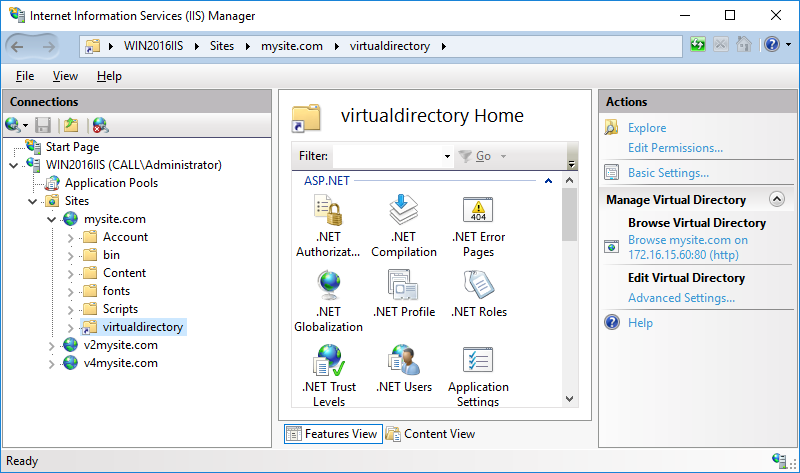Select the Application Pools tree item
800x473 pixels.
coord(111,183)
